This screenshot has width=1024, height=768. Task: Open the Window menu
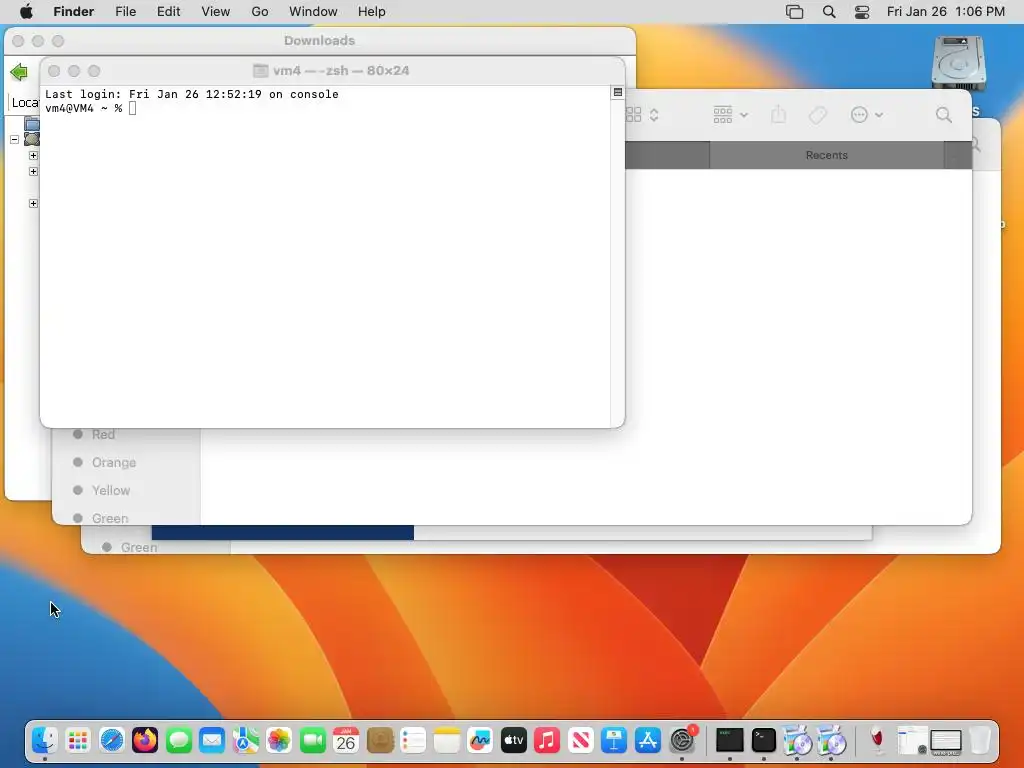pyautogui.click(x=313, y=12)
